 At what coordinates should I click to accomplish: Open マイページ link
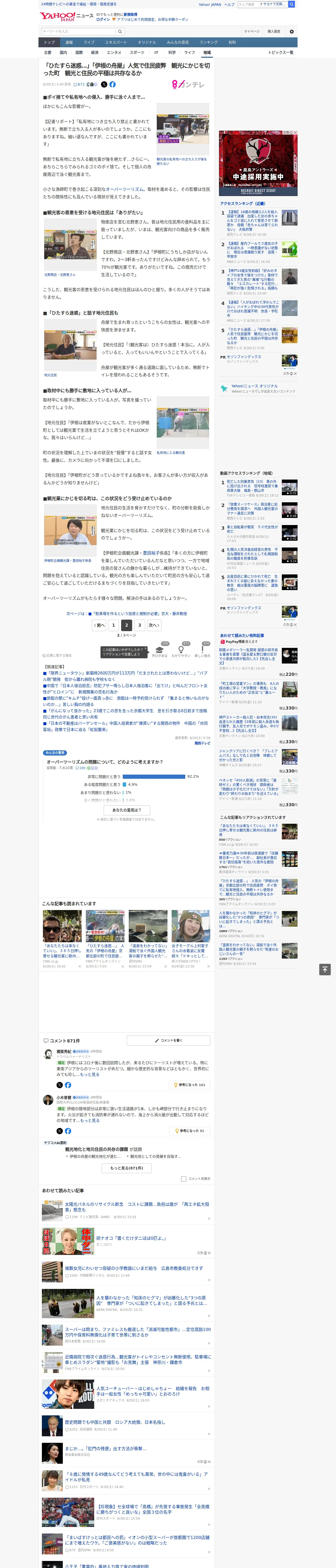click(251, 32)
